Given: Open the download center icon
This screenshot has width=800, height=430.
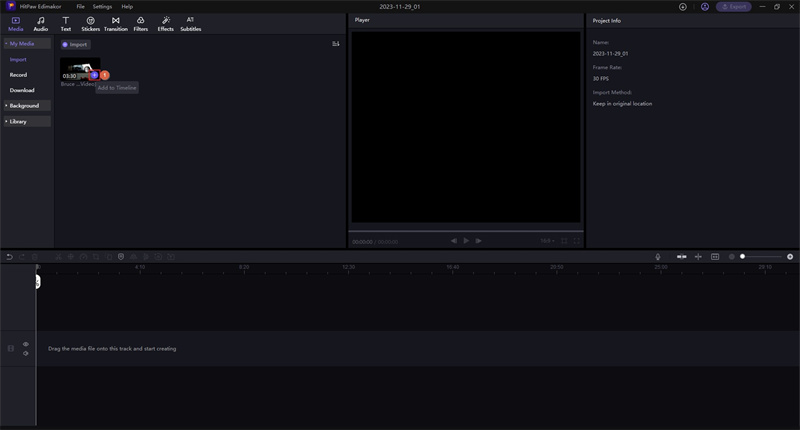Looking at the screenshot, I should click(683, 7).
